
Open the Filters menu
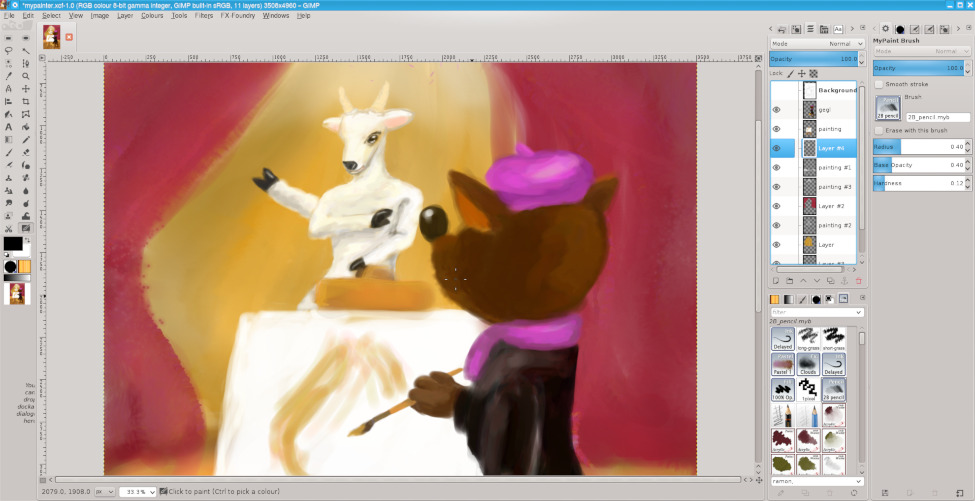tap(203, 16)
